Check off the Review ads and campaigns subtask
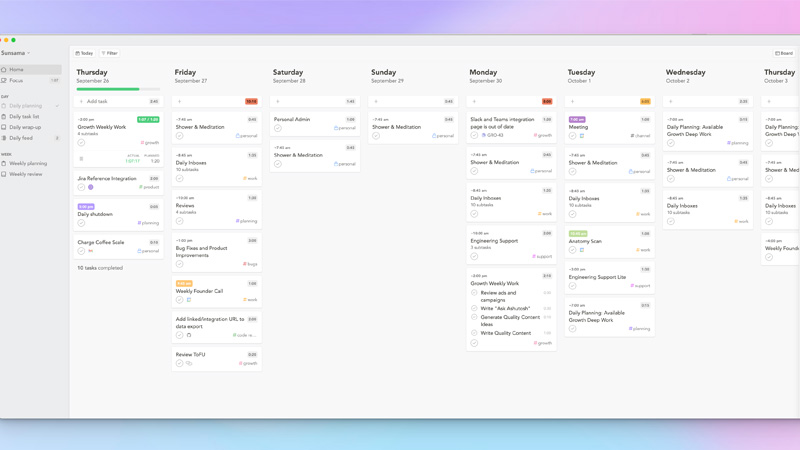The height and width of the screenshot is (450, 800). pyautogui.click(x=474, y=293)
